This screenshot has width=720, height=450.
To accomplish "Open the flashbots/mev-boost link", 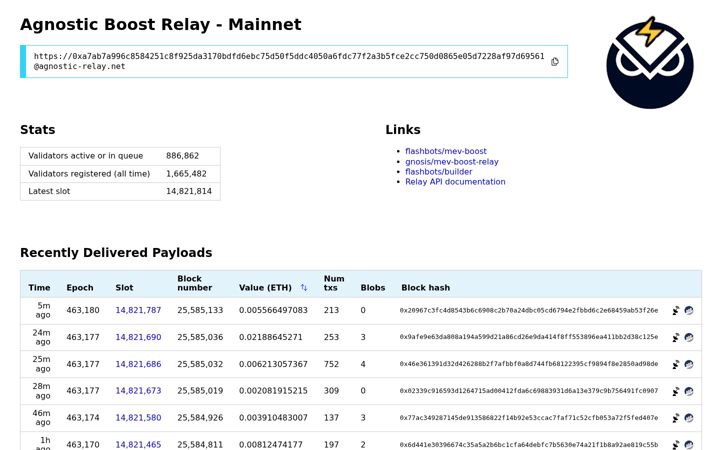I will [x=445, y=151].
